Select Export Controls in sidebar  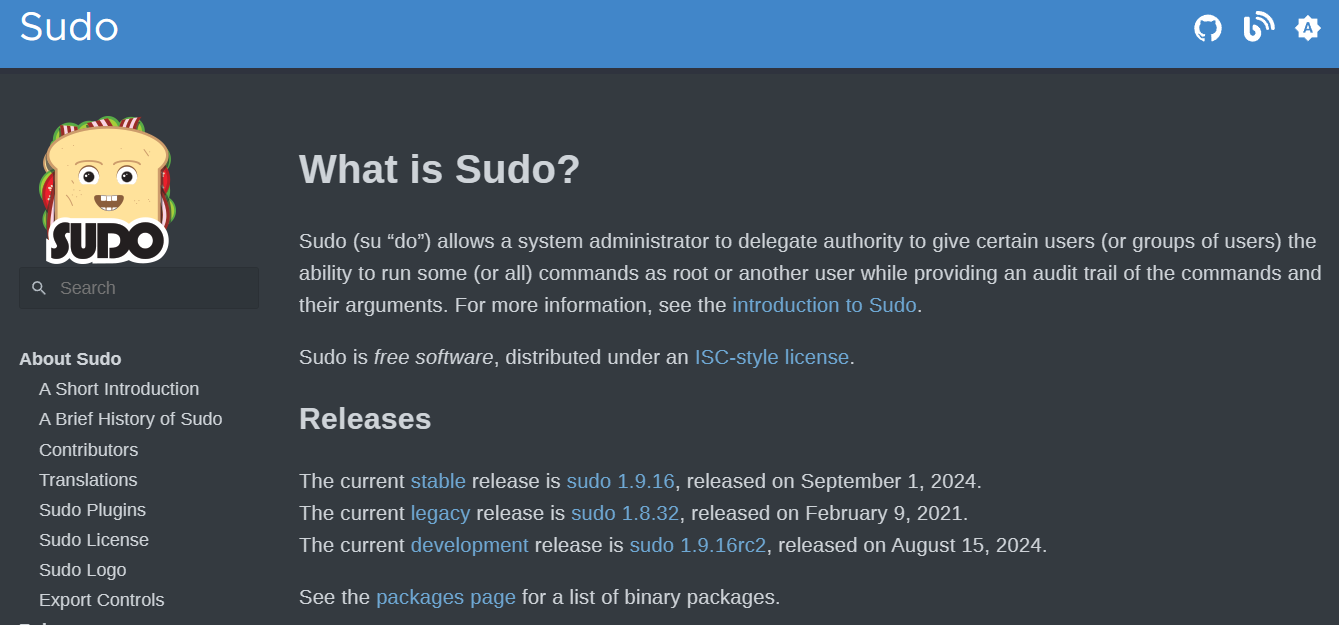102,600
